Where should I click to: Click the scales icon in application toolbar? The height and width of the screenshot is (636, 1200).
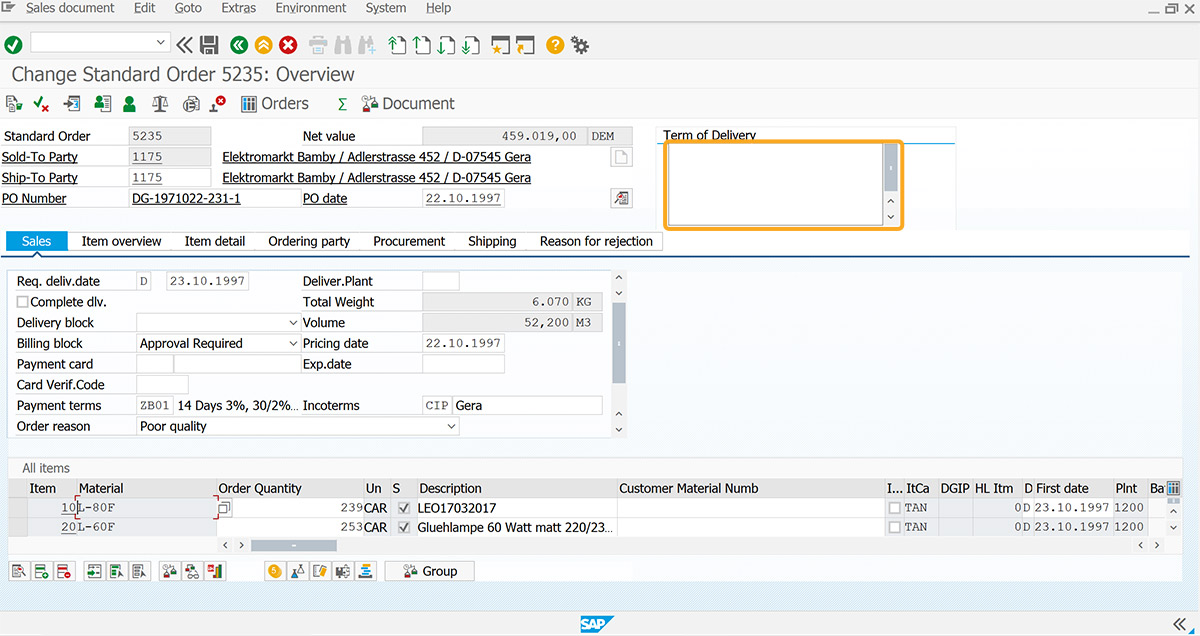(x=160, y=103)
